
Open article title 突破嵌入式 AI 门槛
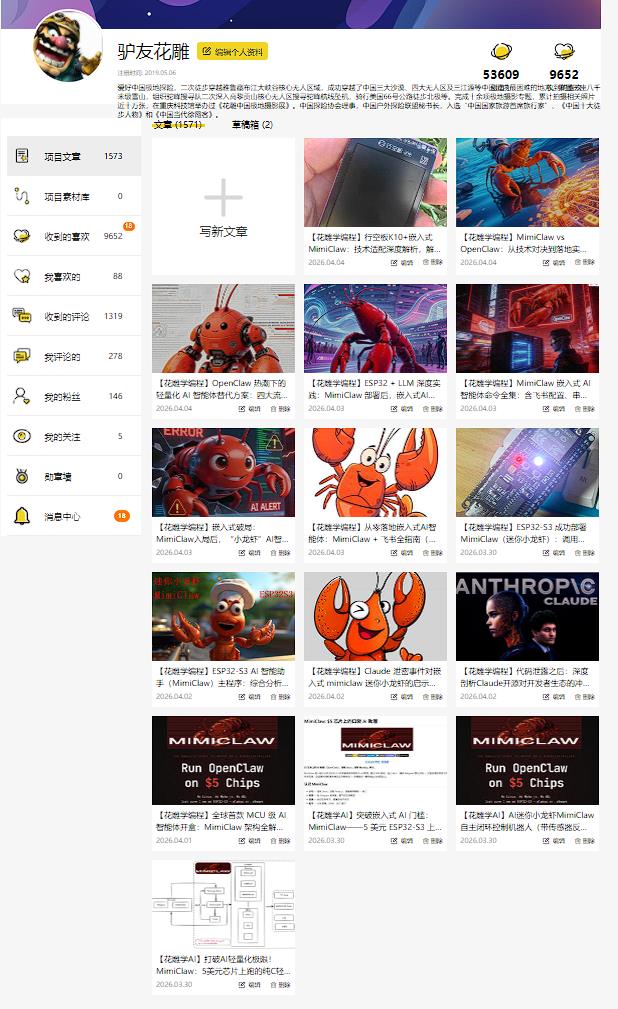[x=375, y=821]
